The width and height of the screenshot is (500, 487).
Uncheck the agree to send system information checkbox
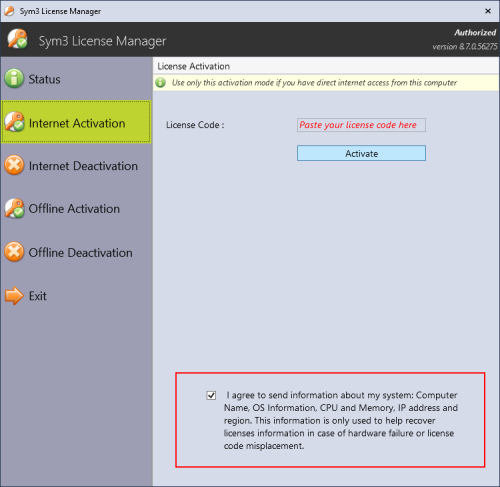[x=211, y=395]
